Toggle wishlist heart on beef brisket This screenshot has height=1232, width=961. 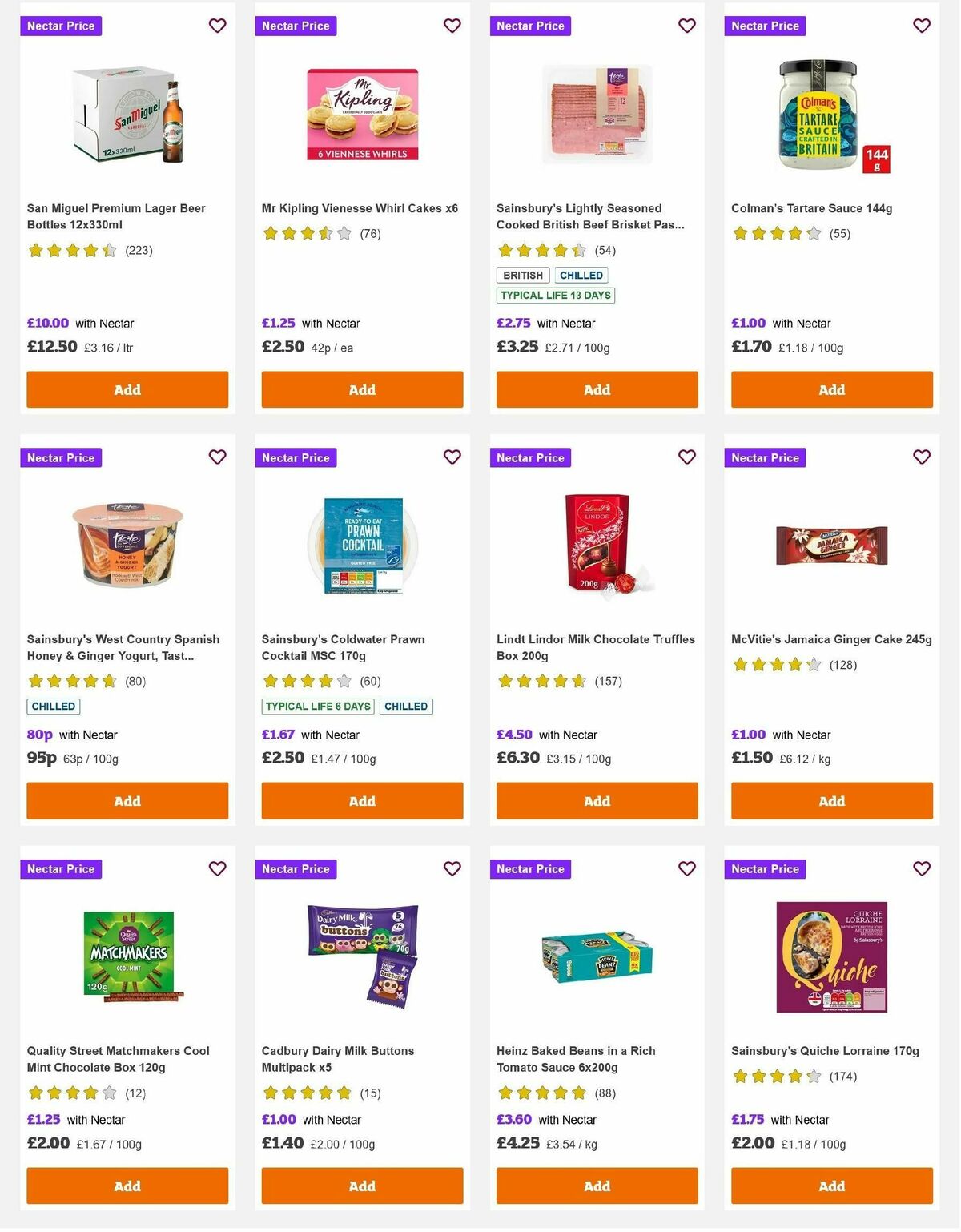coord(686,26)
